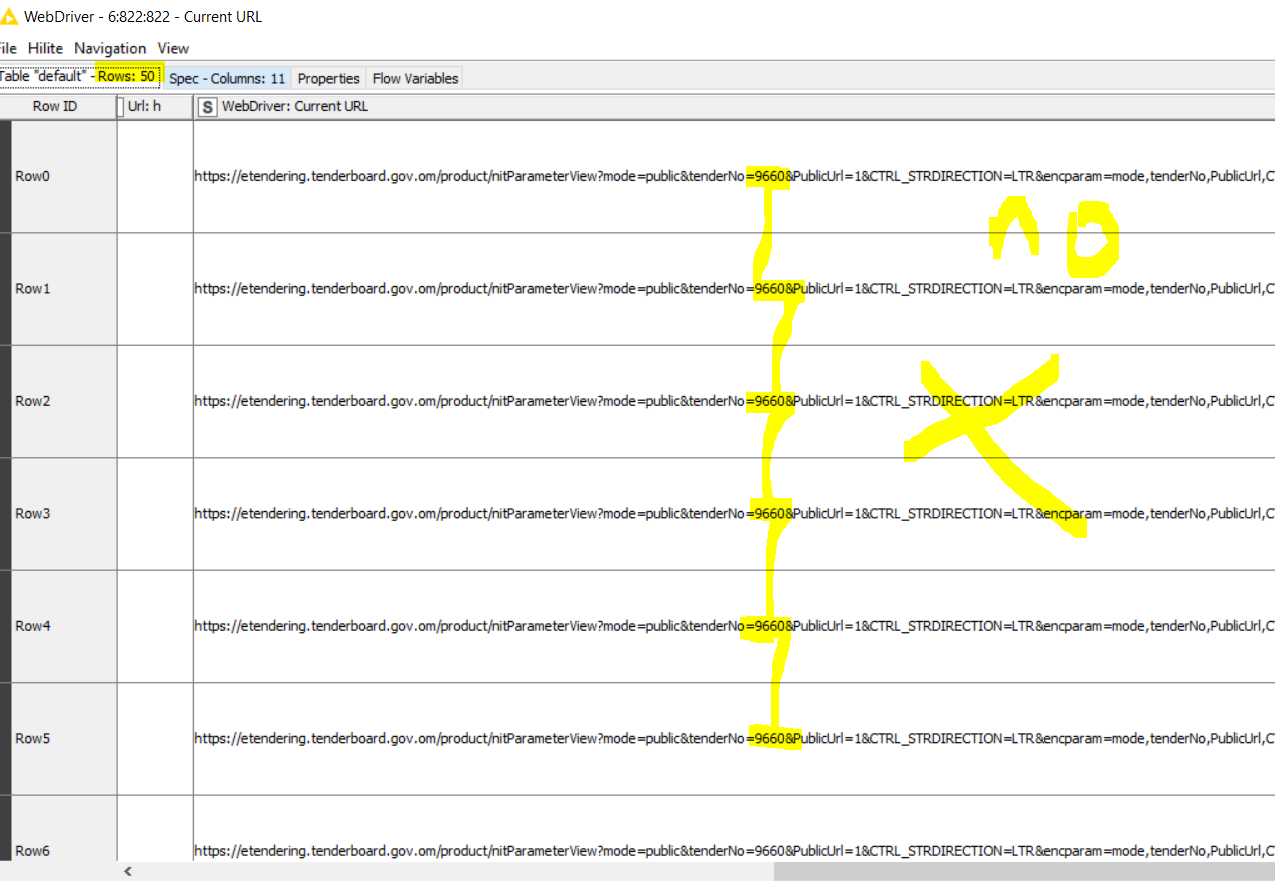Screen dimensions: 1275x881
Task: Click the horizontal scrollbar thumb at bottom
Action: click(1020, 872)
